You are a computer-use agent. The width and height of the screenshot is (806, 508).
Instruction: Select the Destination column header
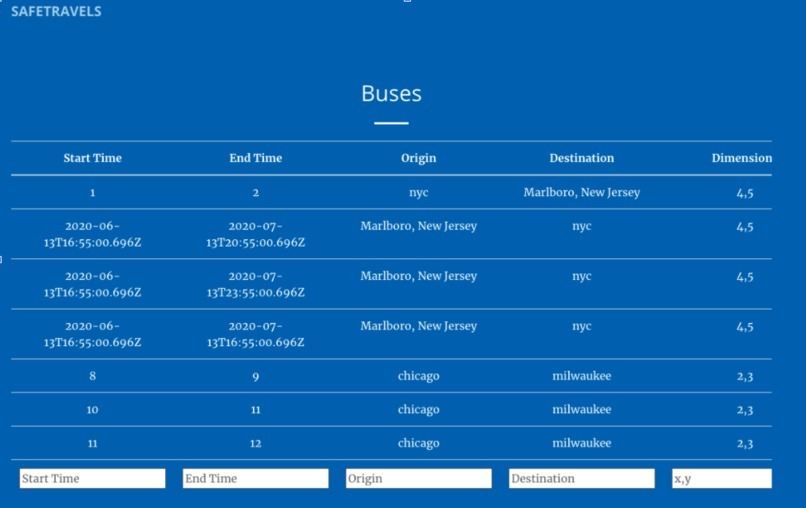coord(582,158)
